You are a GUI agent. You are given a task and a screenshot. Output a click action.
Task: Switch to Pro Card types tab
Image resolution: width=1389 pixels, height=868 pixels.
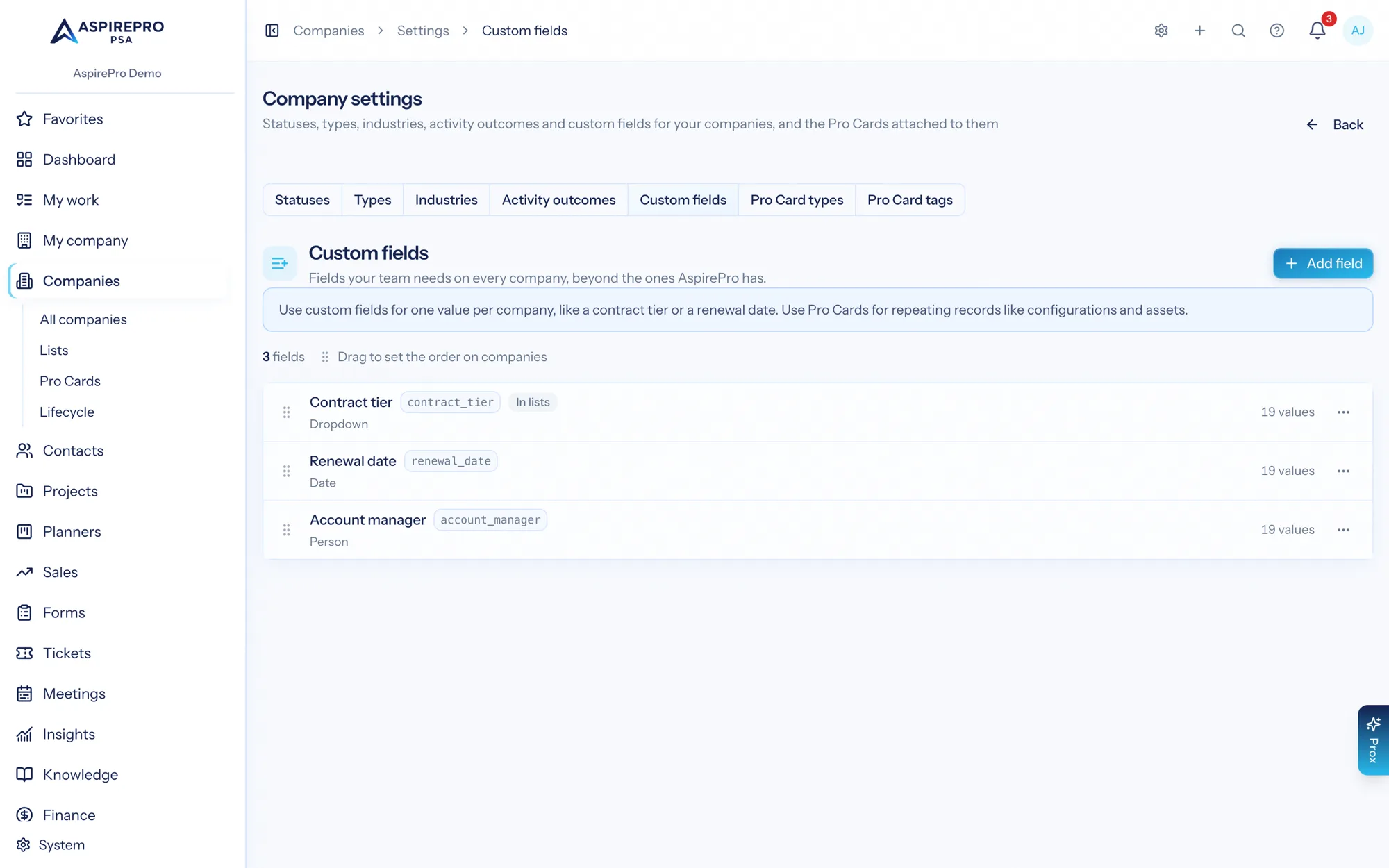(797, 200)
